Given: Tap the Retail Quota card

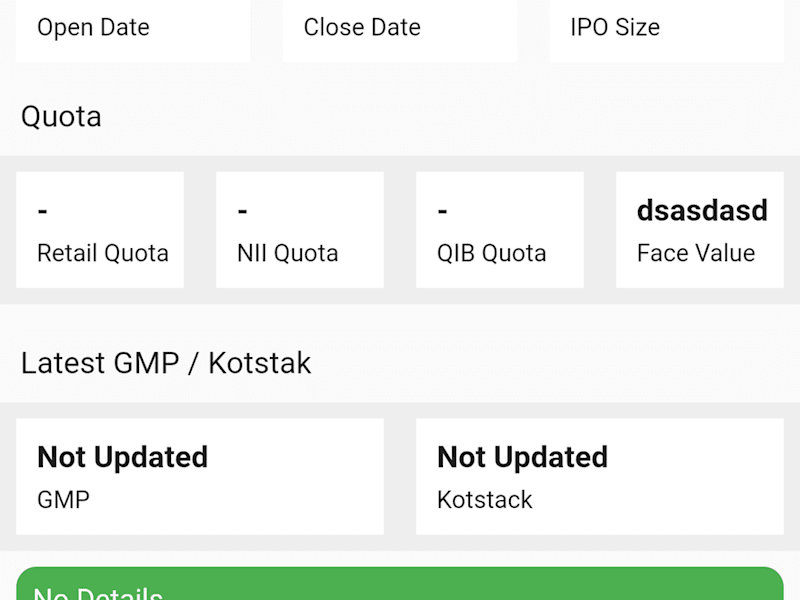Looking at the screenshot, I should click(x=100, y=230).
